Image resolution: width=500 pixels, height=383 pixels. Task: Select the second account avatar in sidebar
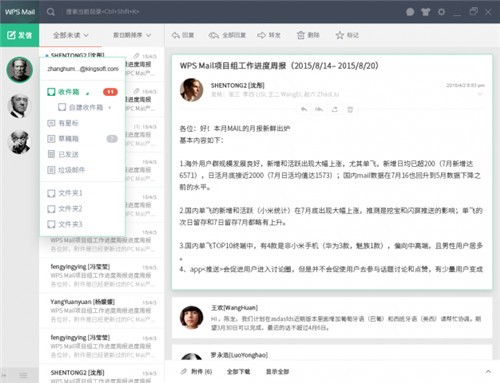[20, 106]
